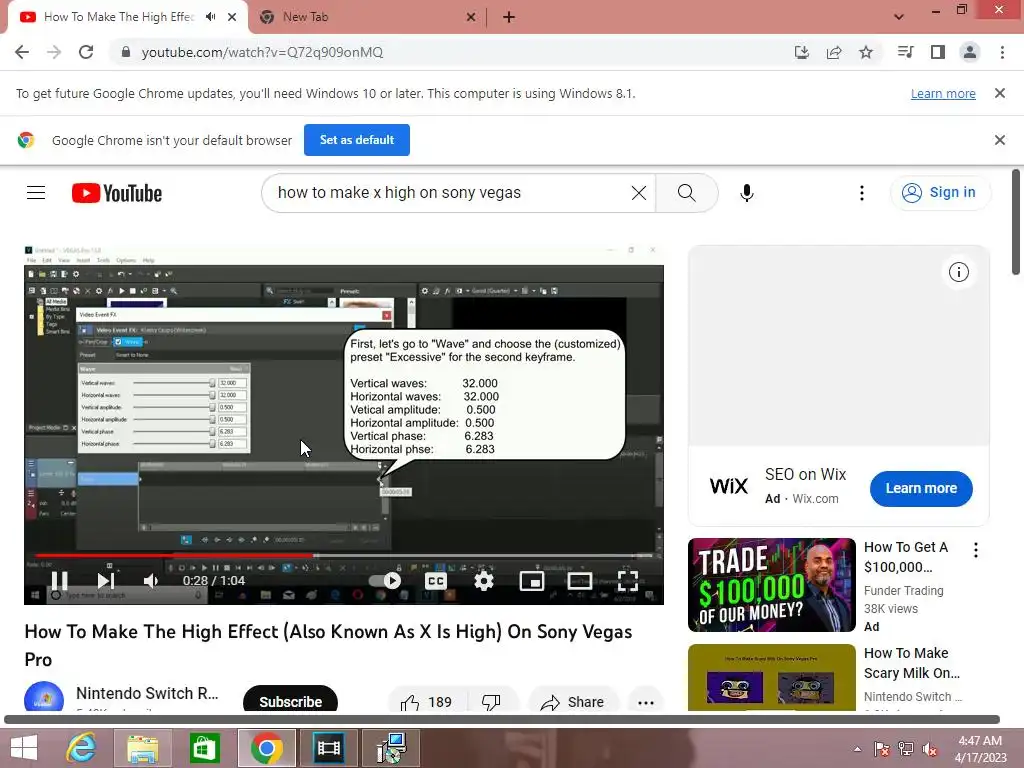Viewport: 1024px width, 768px height.
Task: Mute the video player volume
Action: coord(151,581)
